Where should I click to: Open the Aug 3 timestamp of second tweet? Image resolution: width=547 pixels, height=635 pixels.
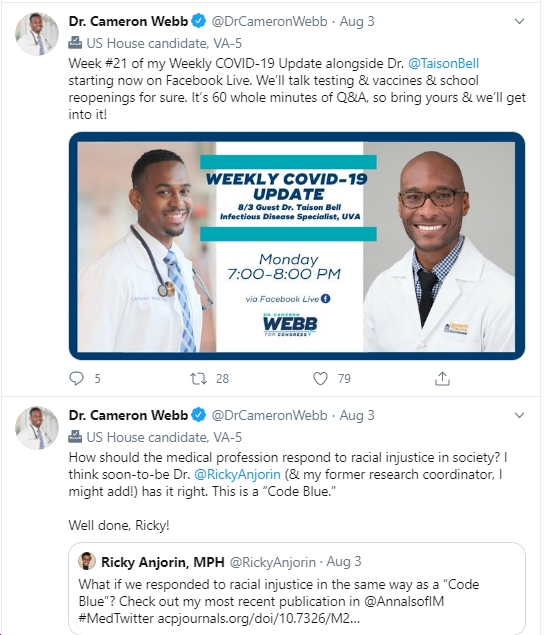coord(357,415)
